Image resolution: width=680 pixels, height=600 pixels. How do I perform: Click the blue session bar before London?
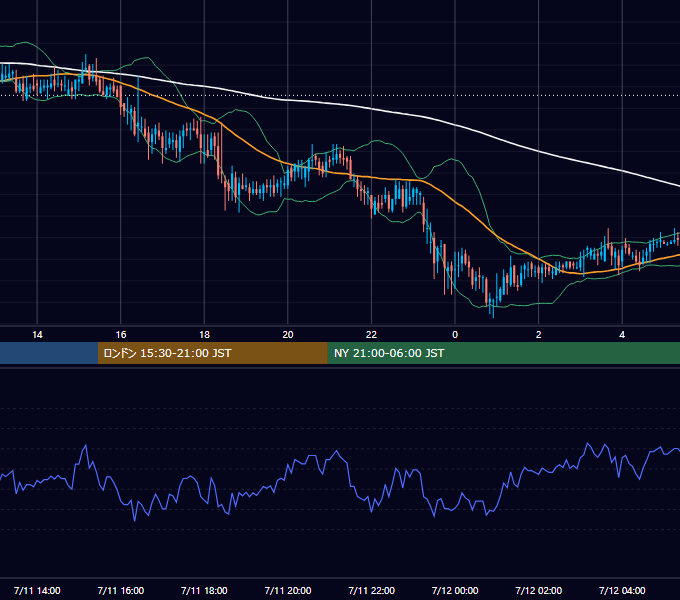click(x=49, y=353)
